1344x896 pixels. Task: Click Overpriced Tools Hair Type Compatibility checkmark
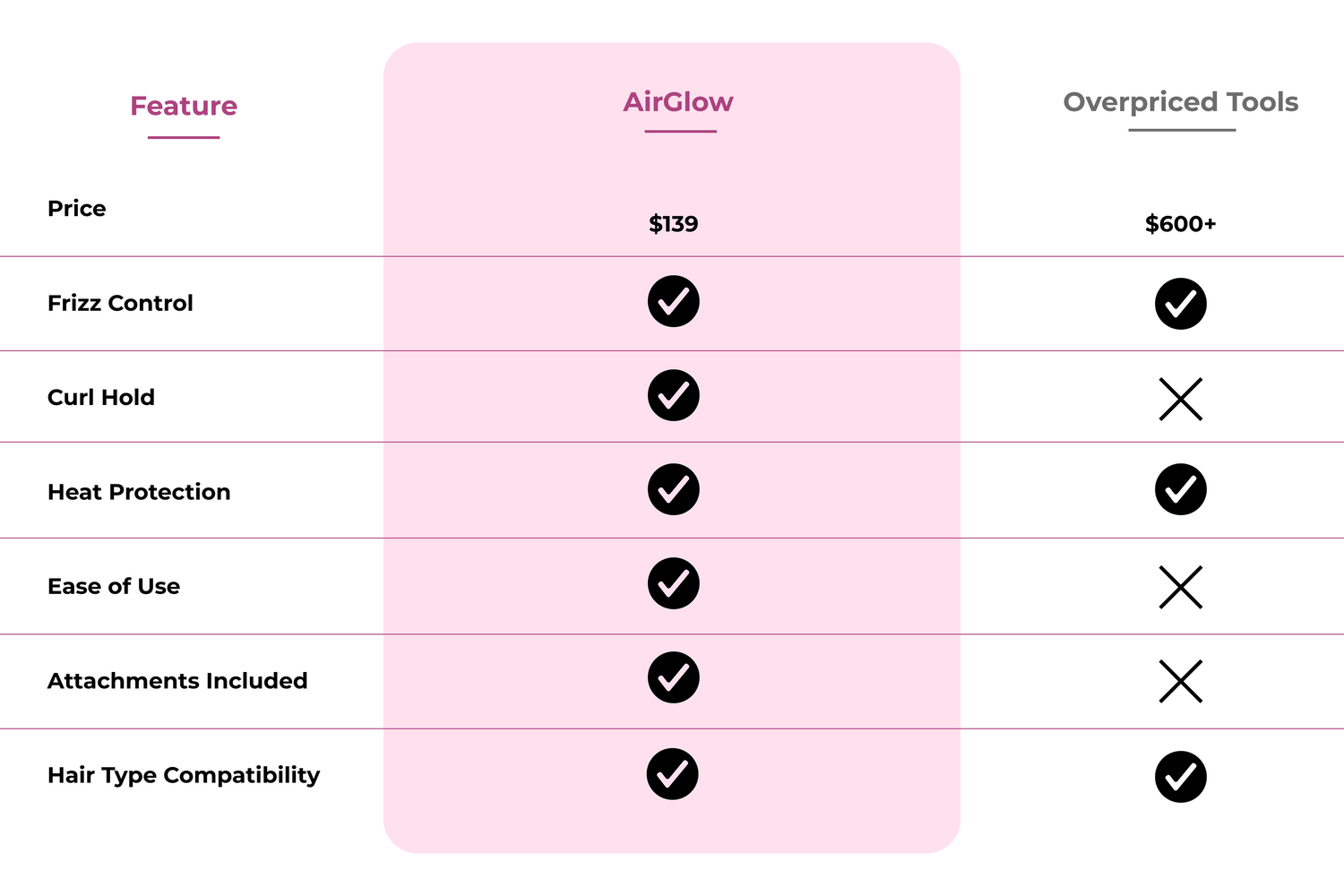click(x=1181, y=777)
